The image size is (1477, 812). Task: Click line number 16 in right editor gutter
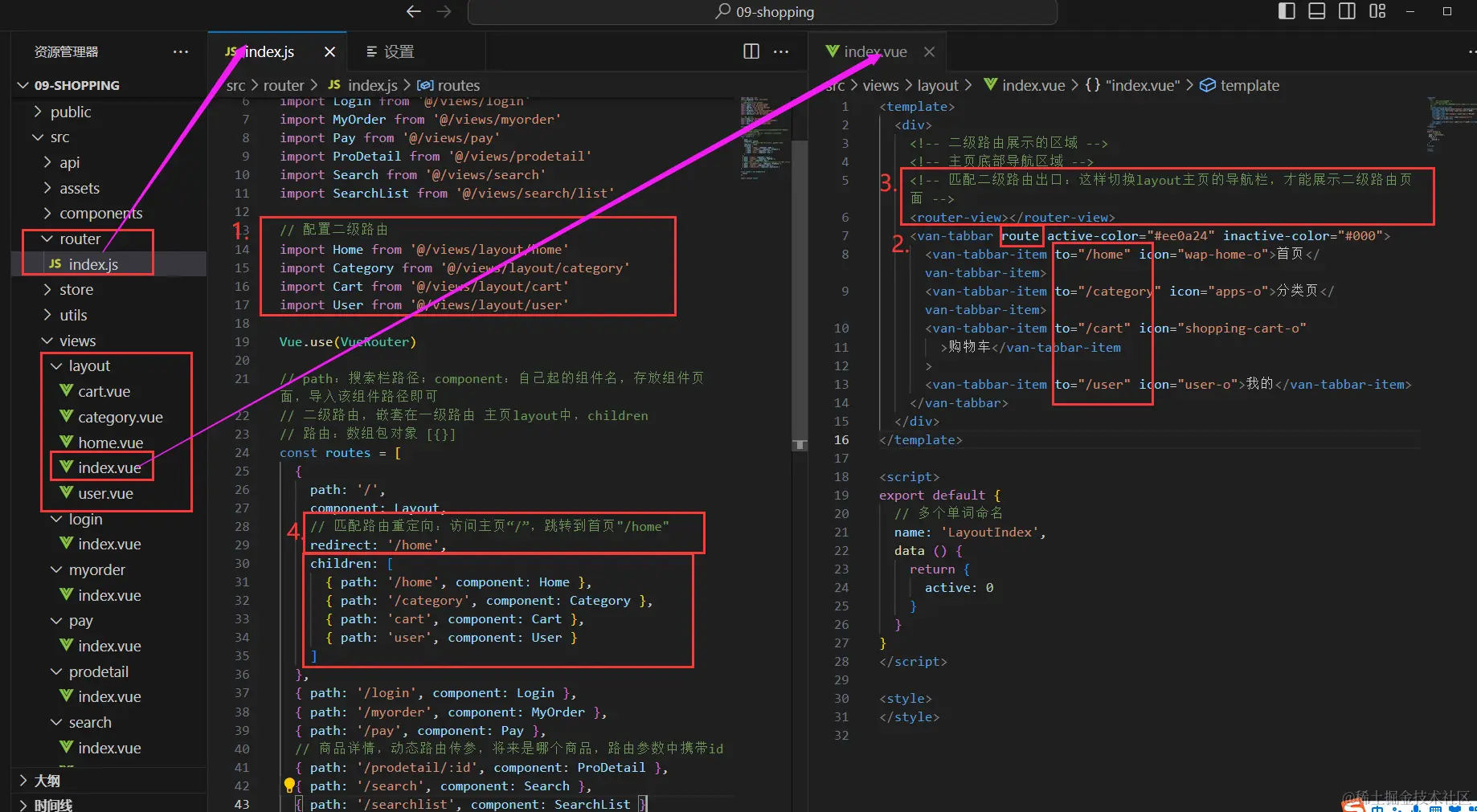pos(841,439)
